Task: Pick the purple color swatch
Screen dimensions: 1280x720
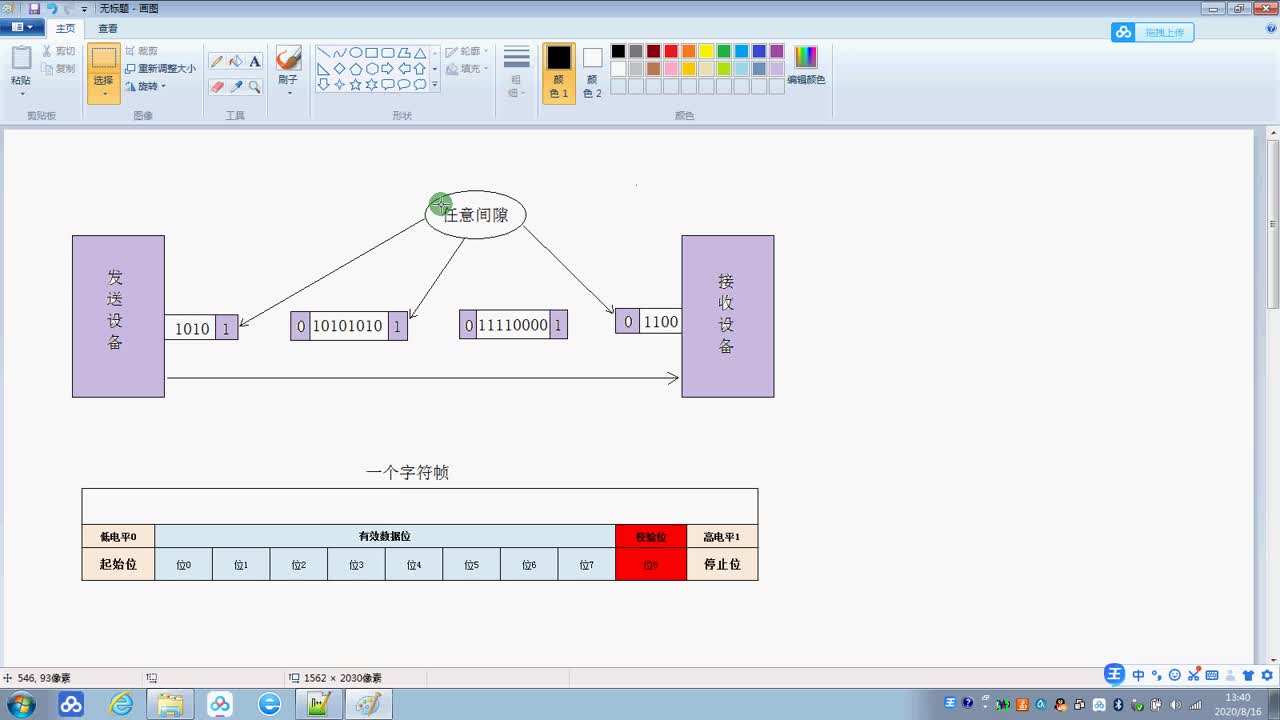Action: pyautogui.click(x=777, y=51)
